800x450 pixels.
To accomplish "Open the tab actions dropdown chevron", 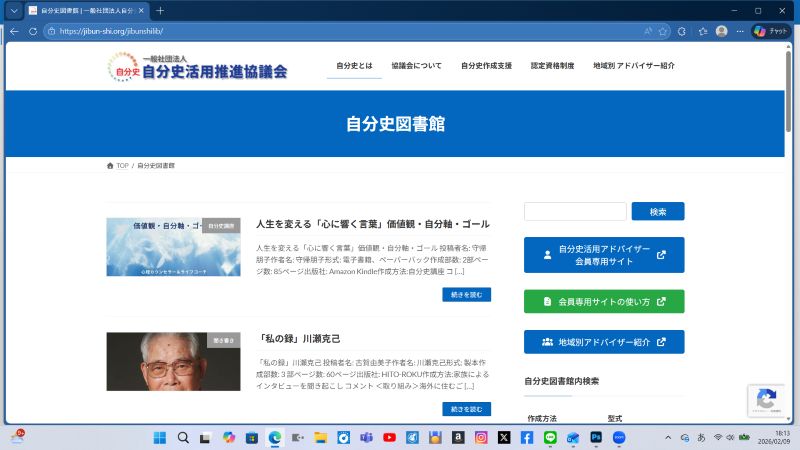I will 14,10.
